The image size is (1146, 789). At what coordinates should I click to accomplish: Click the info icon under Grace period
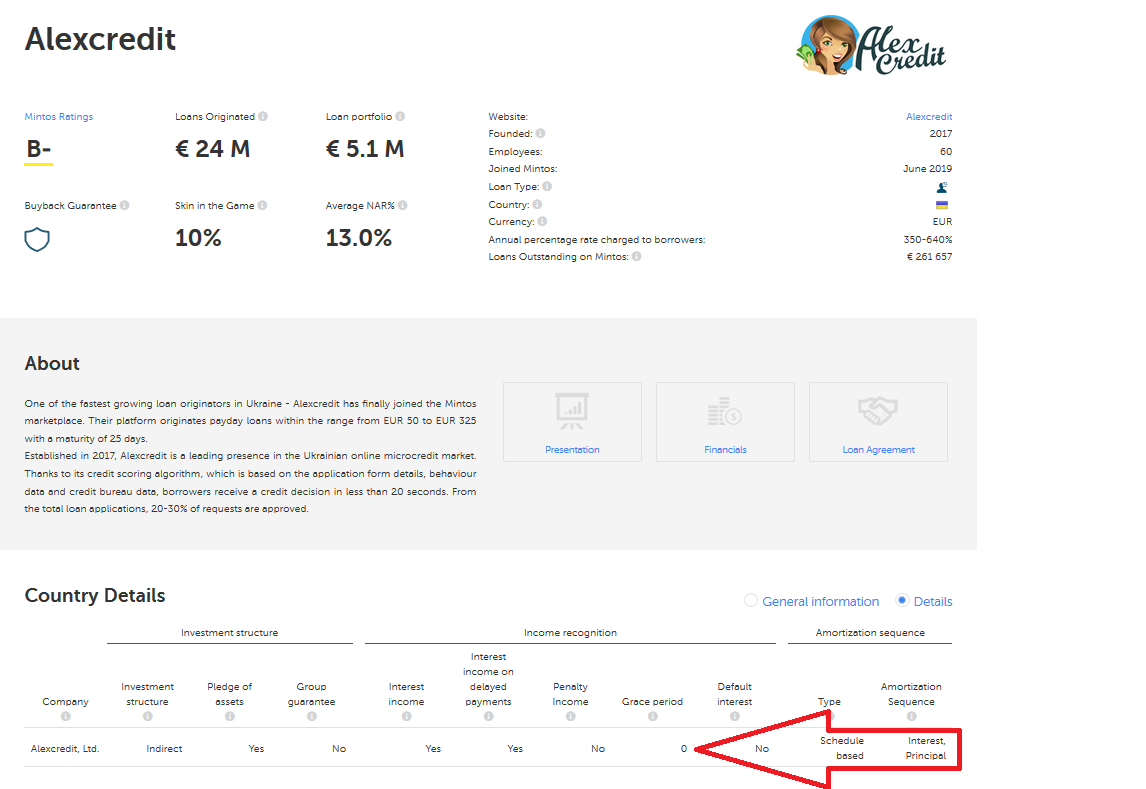[652, 716]
